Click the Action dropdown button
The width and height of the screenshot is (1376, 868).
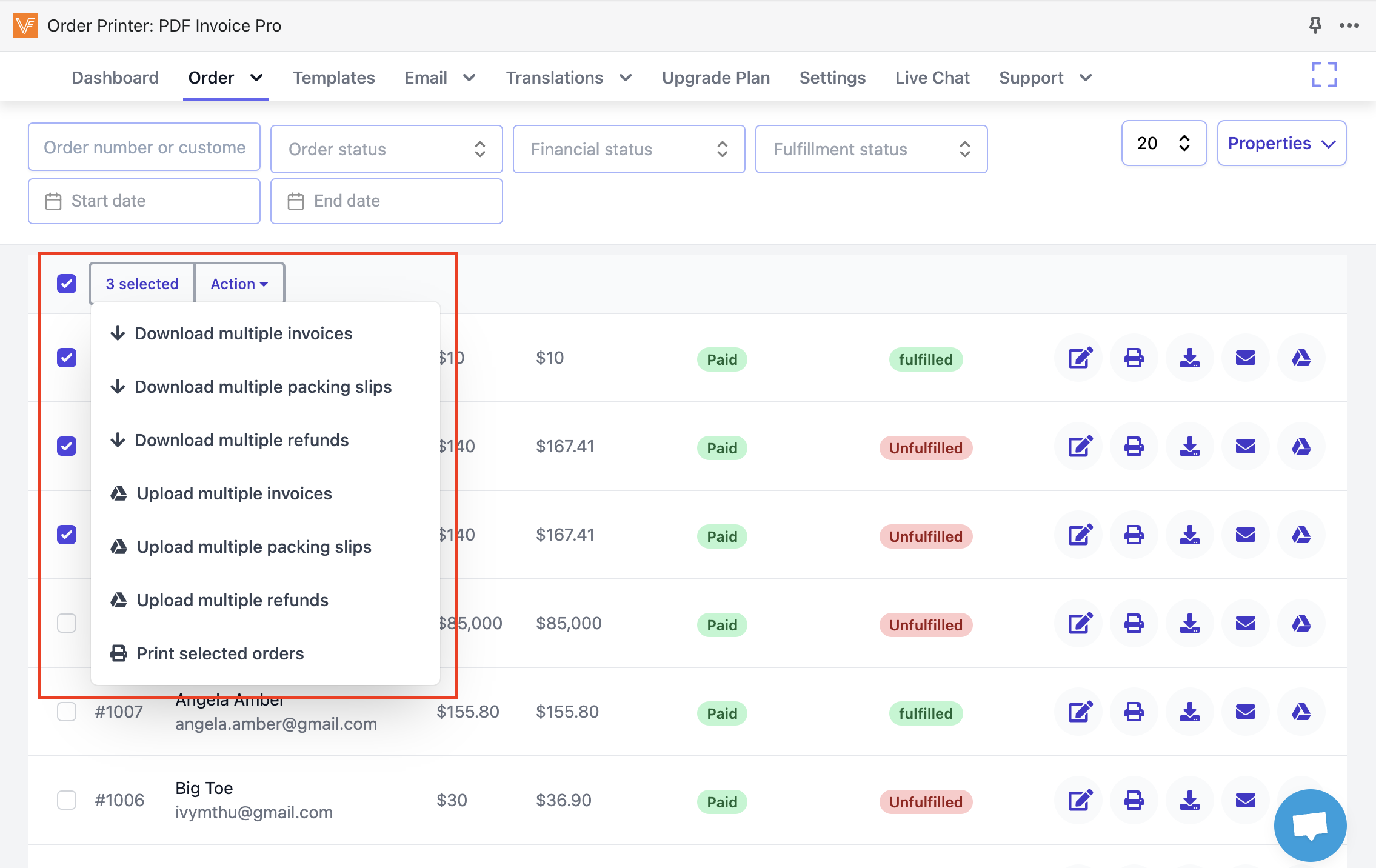[239, 284]
